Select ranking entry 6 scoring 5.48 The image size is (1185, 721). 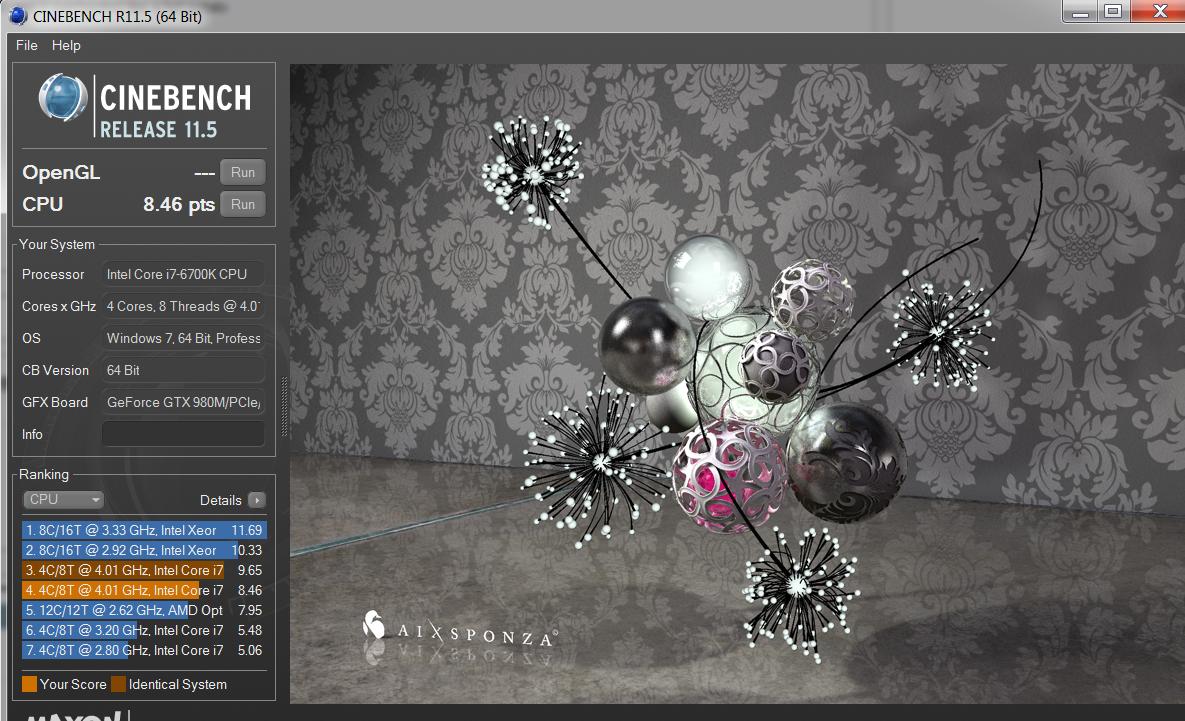coord(144,630)
